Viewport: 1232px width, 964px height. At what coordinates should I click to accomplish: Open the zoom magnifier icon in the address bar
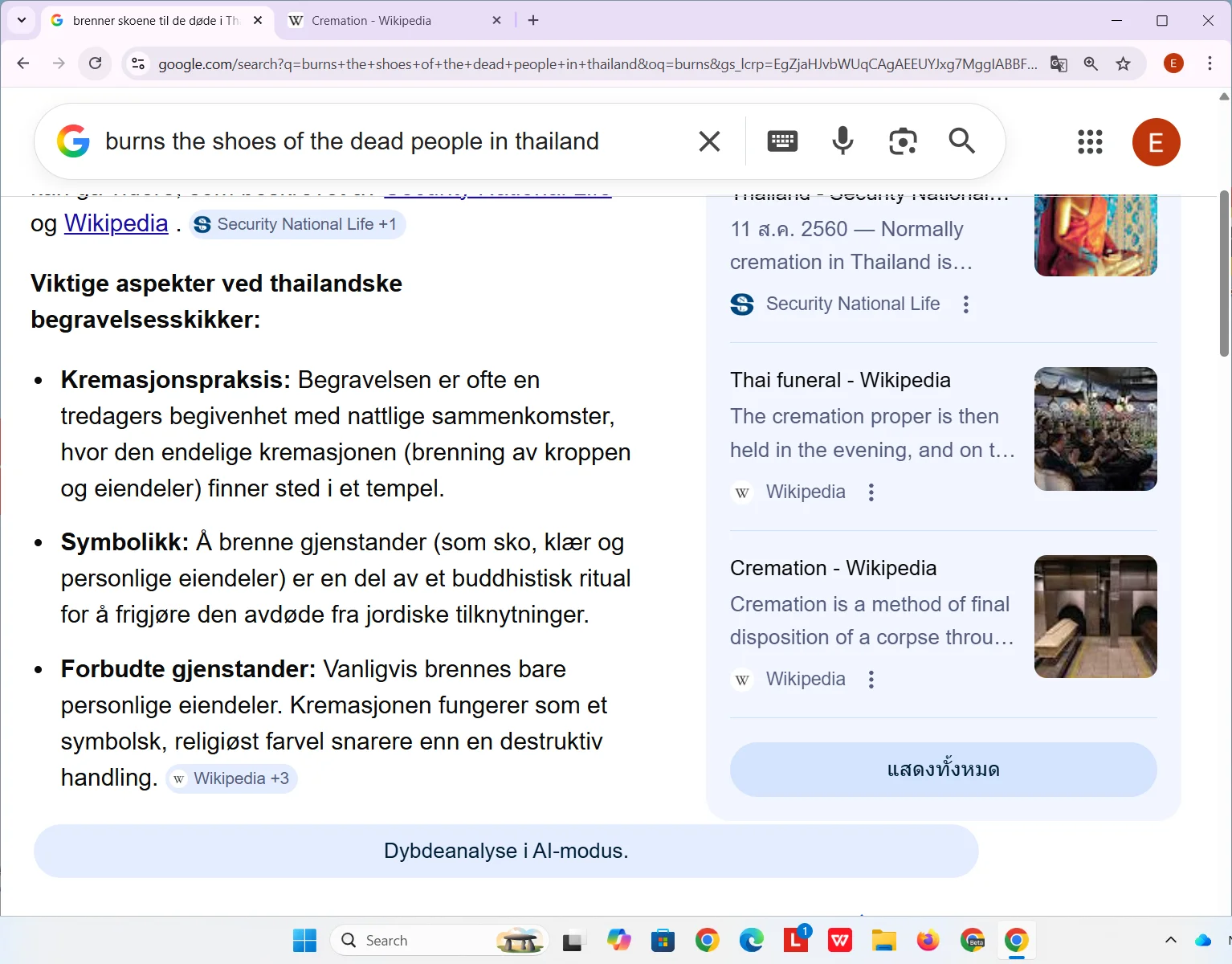coord(1091,63)
